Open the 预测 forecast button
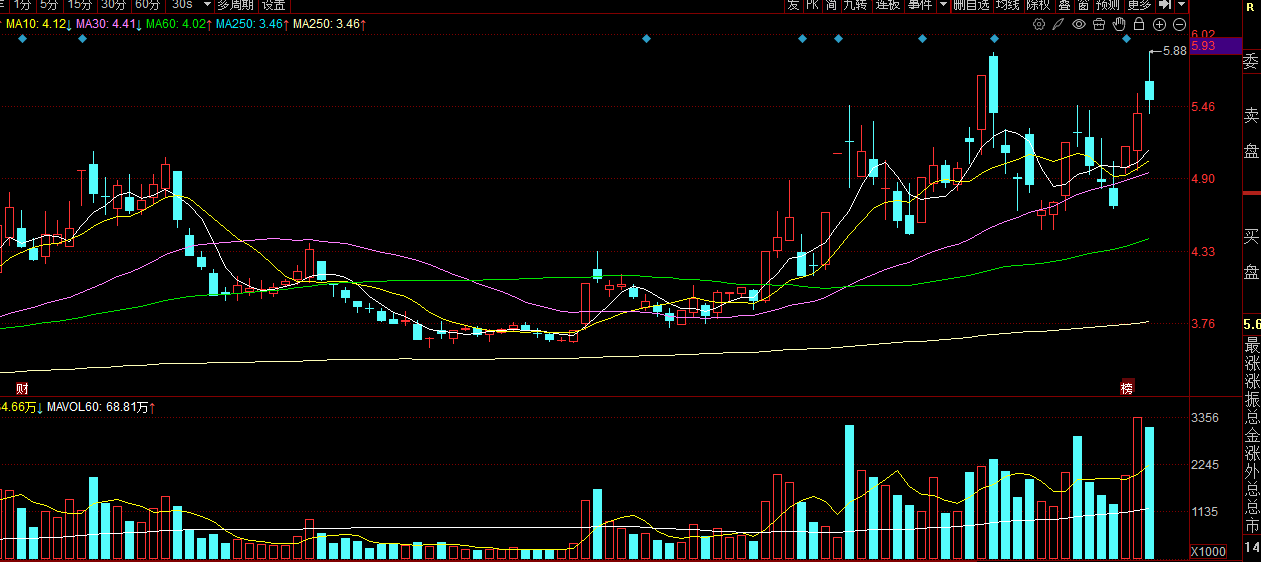Viewport: 1261px width, 562px height. (x=1107, y=5)
